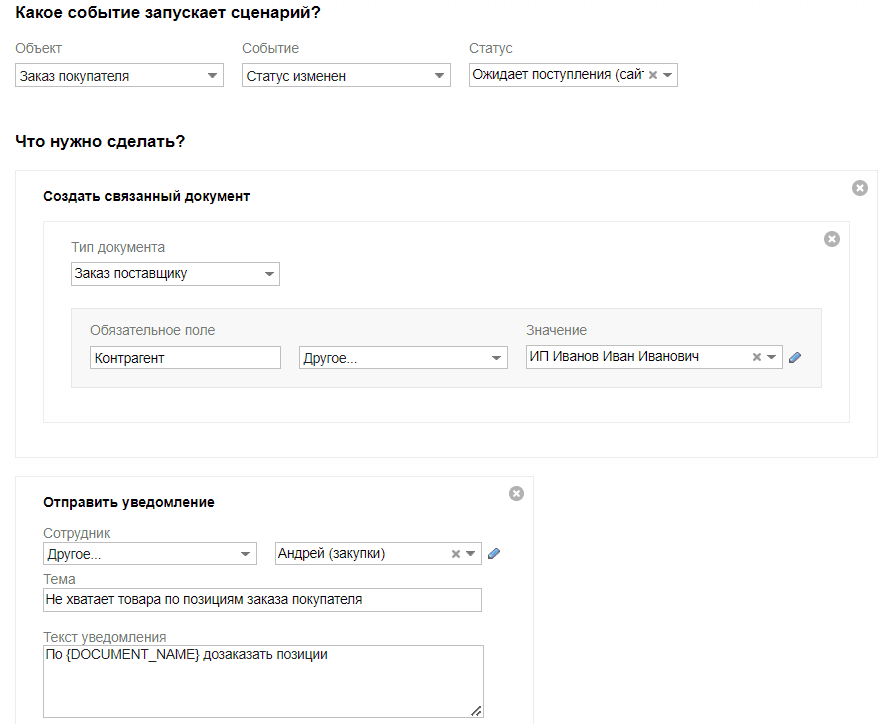Open the 'Заказ поставщику' document type dropdown

268,274
